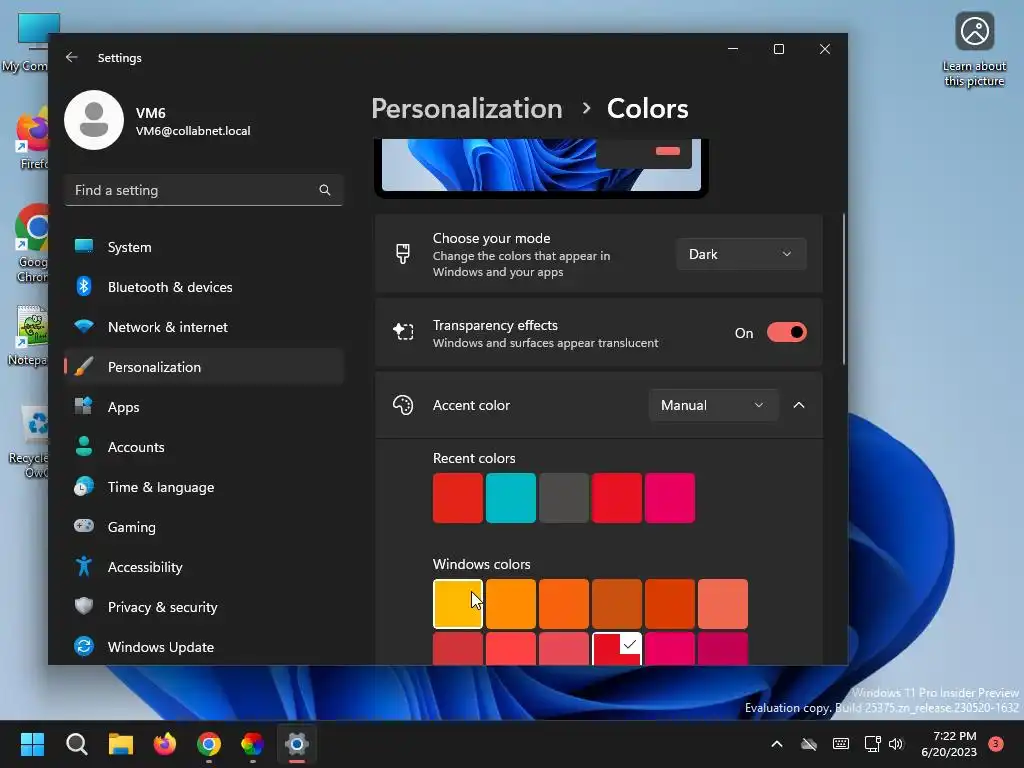Go to Gaming settings

click(x=204, y=526)
